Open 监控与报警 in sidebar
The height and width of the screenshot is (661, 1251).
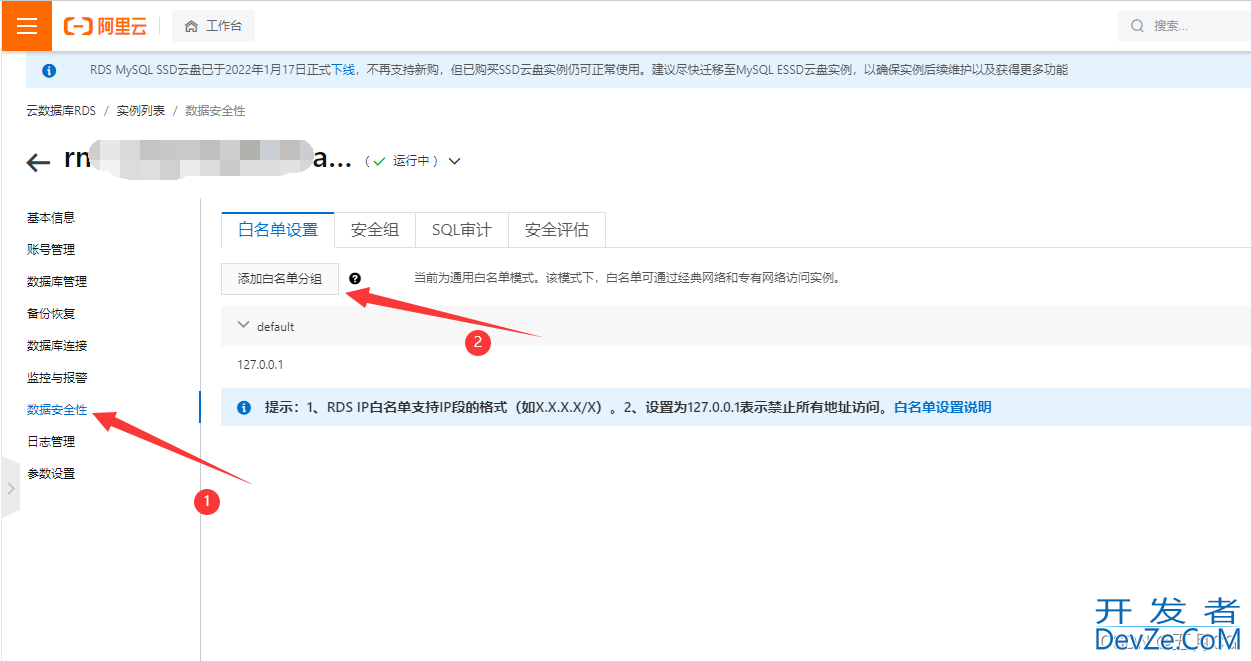57,378
